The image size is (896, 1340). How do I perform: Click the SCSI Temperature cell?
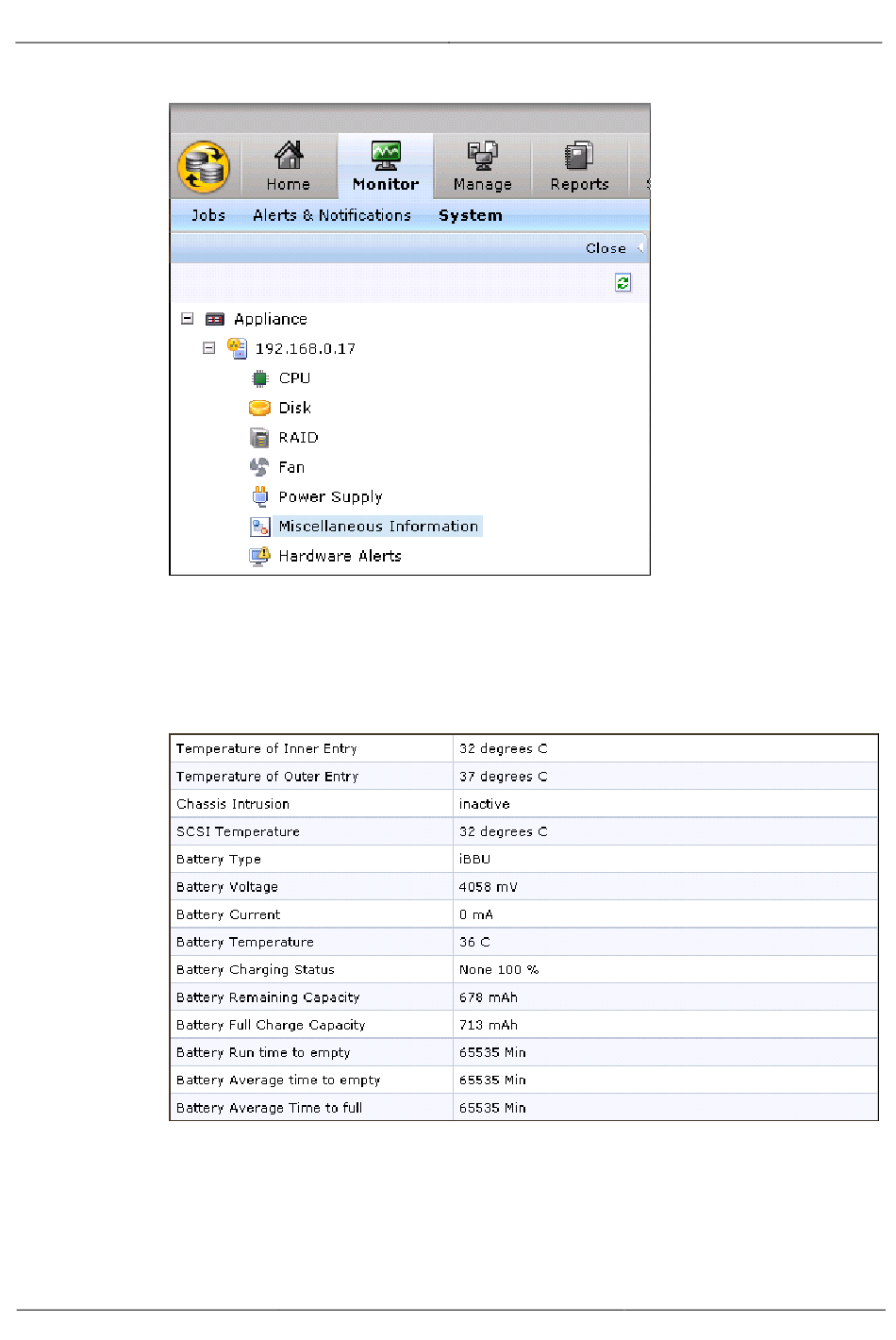click(311, 831)
